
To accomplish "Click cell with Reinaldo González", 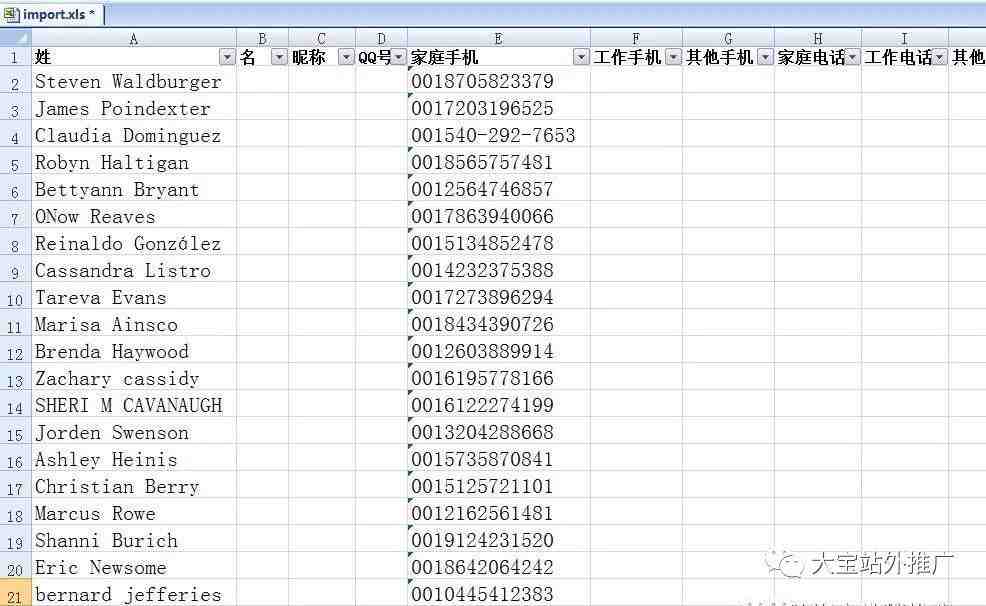I will coord(134,244).
